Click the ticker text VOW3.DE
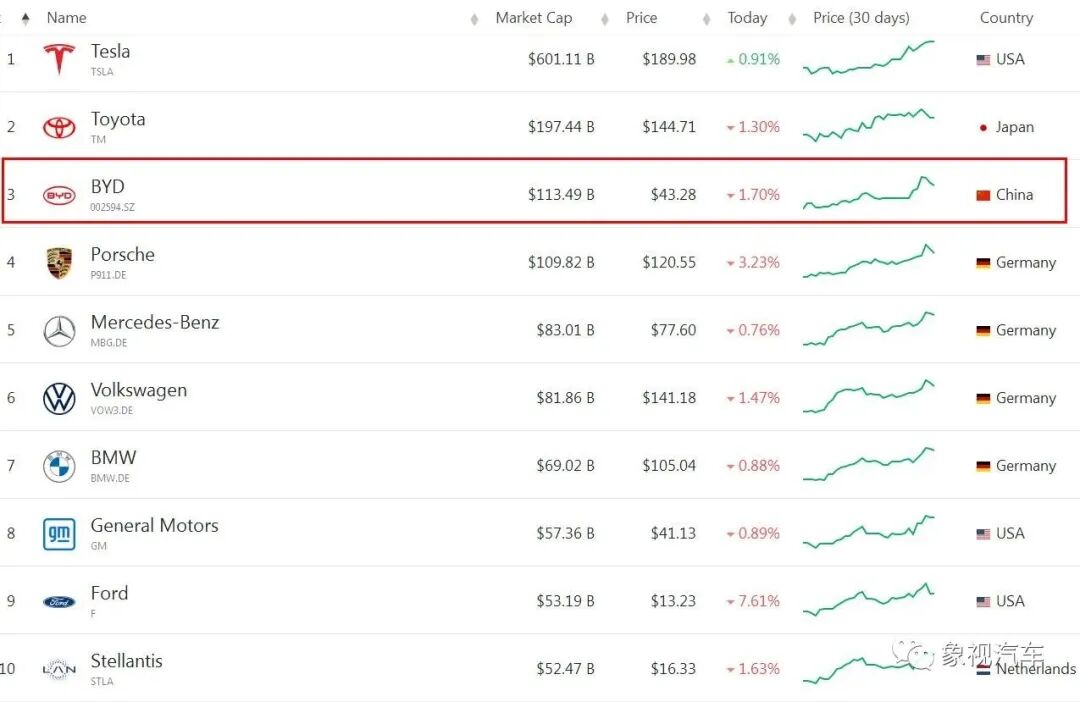This screenshot has height=702, width=1080. pyautogui.click(x=112, y=411)
